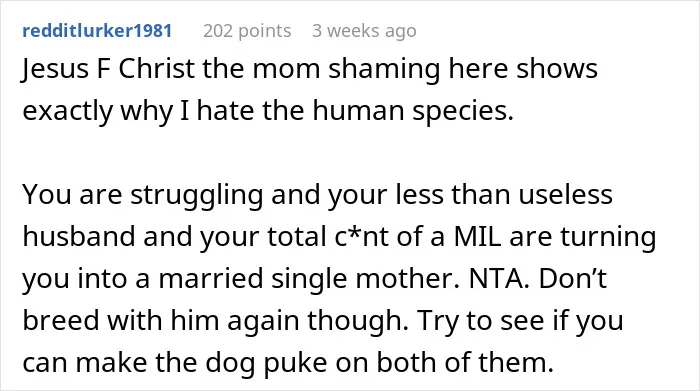Click the word 'husband' in the comment
The image size is (700, 391).
pyautogui.click(x=79, y=237)
